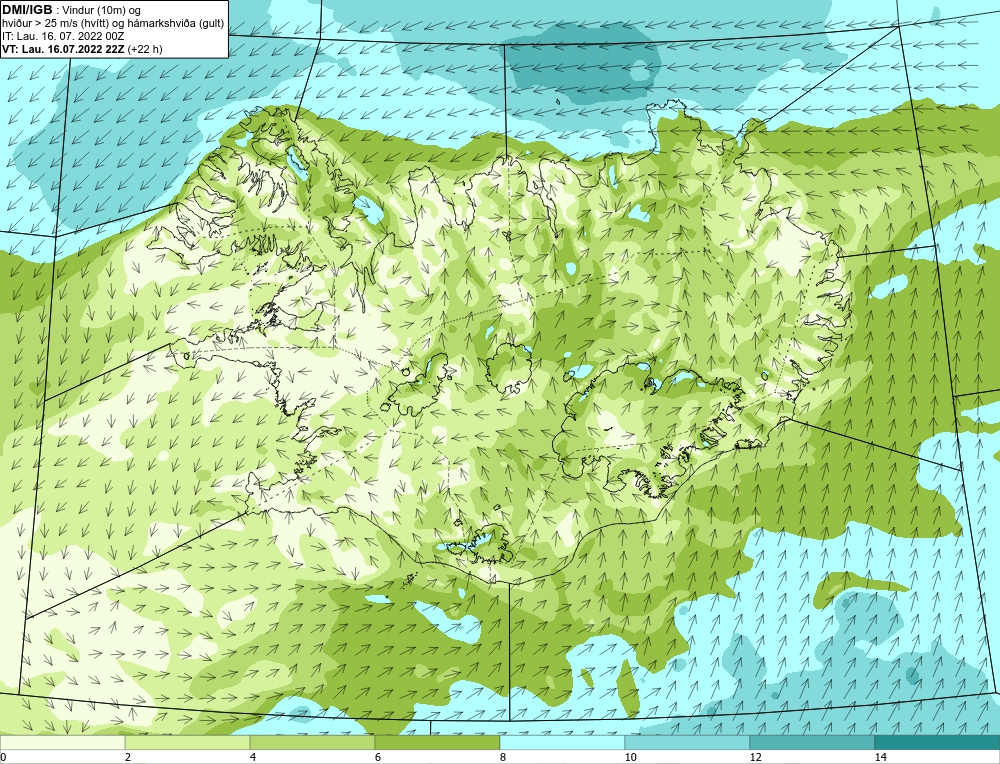Viewport: 1000px width, 764px height.
Task: Click the 'Vindur (10m) og' text
Action: point(102,10)
